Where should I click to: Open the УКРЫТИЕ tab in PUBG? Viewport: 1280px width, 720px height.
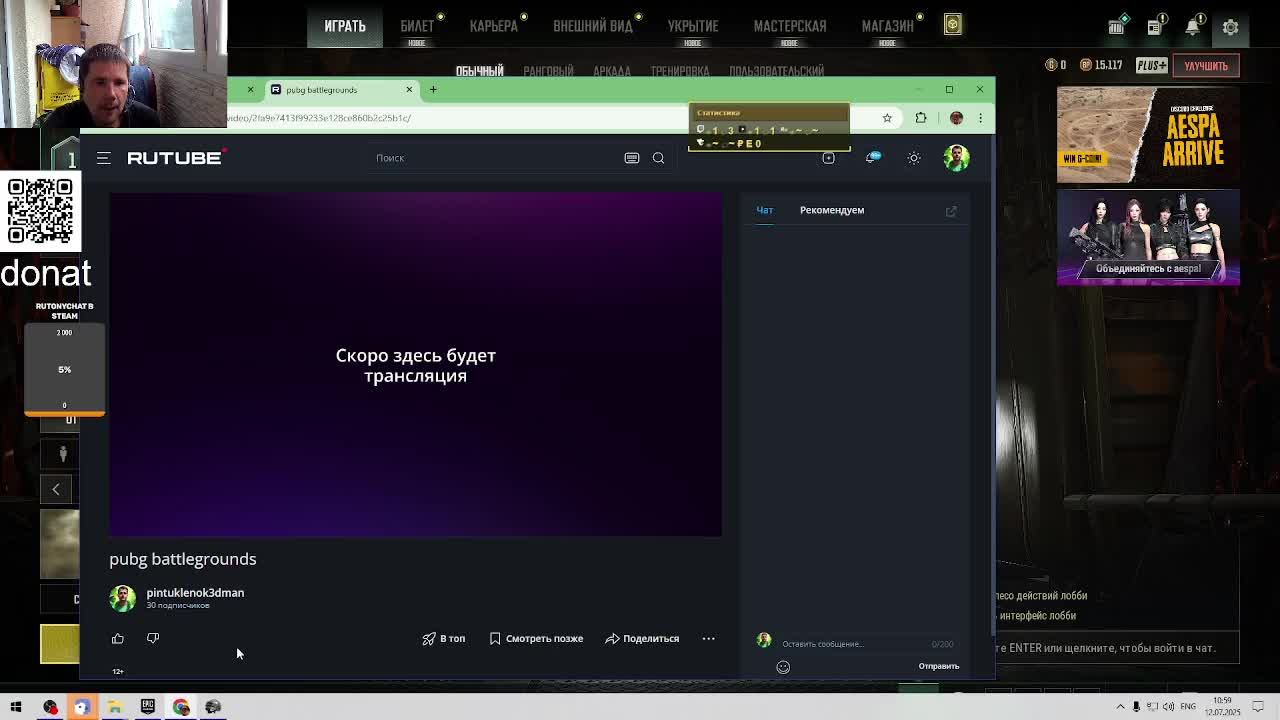pos(693,26)
